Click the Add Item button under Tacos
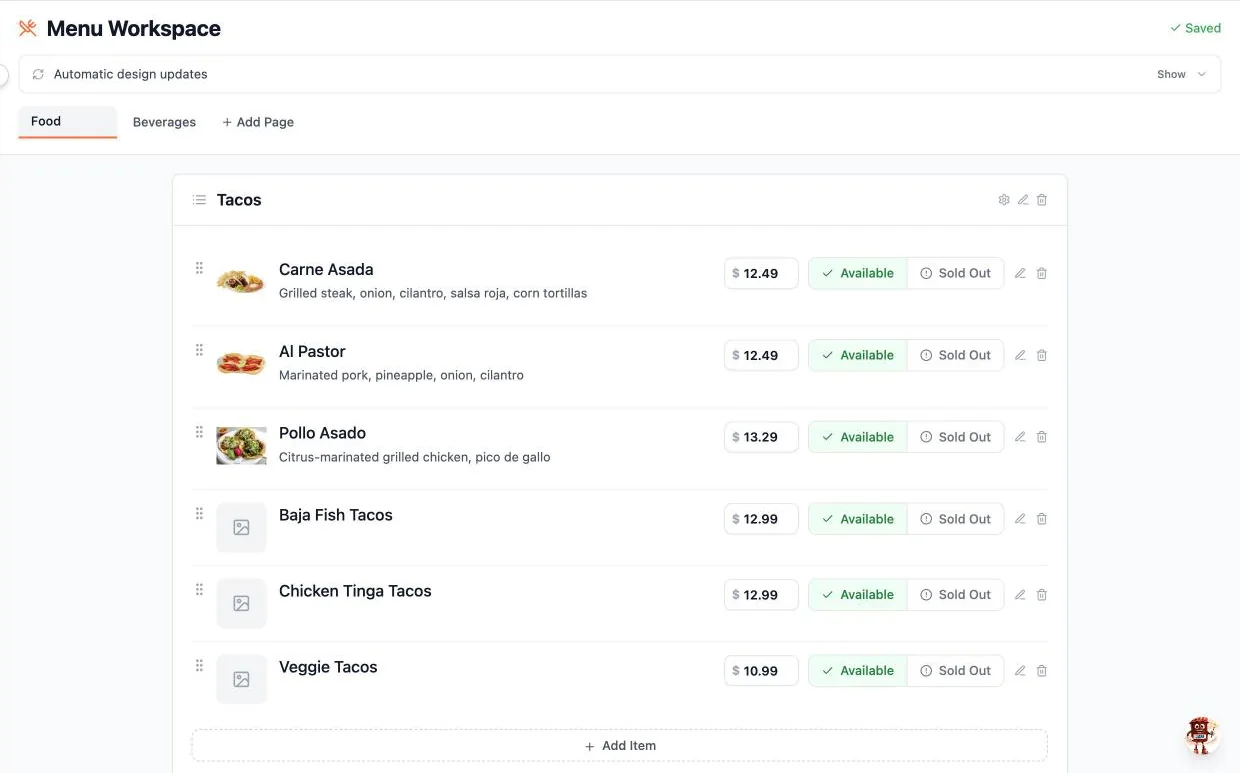This screenshot has height=773, width=1240. (620, 746)
